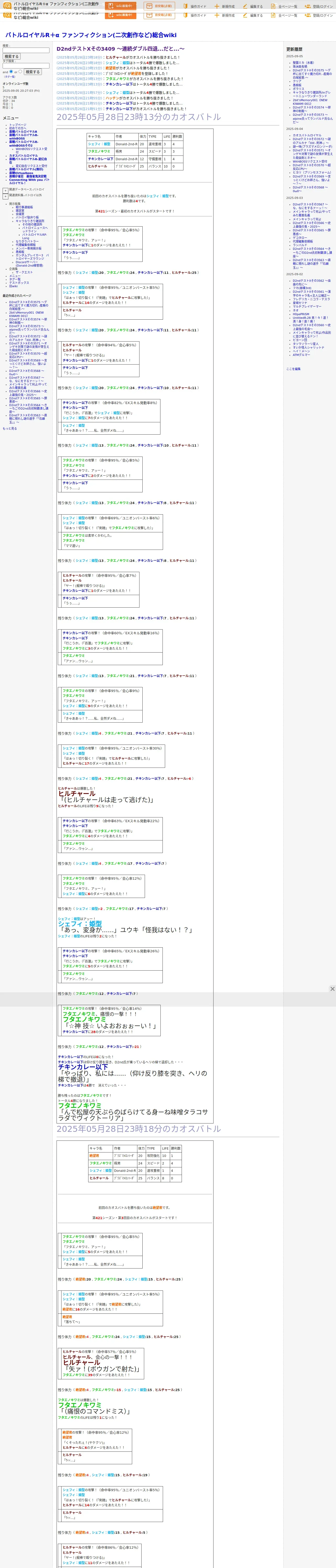Open 変幻自在リクエスト受付 link

click(x=31, y=166)
